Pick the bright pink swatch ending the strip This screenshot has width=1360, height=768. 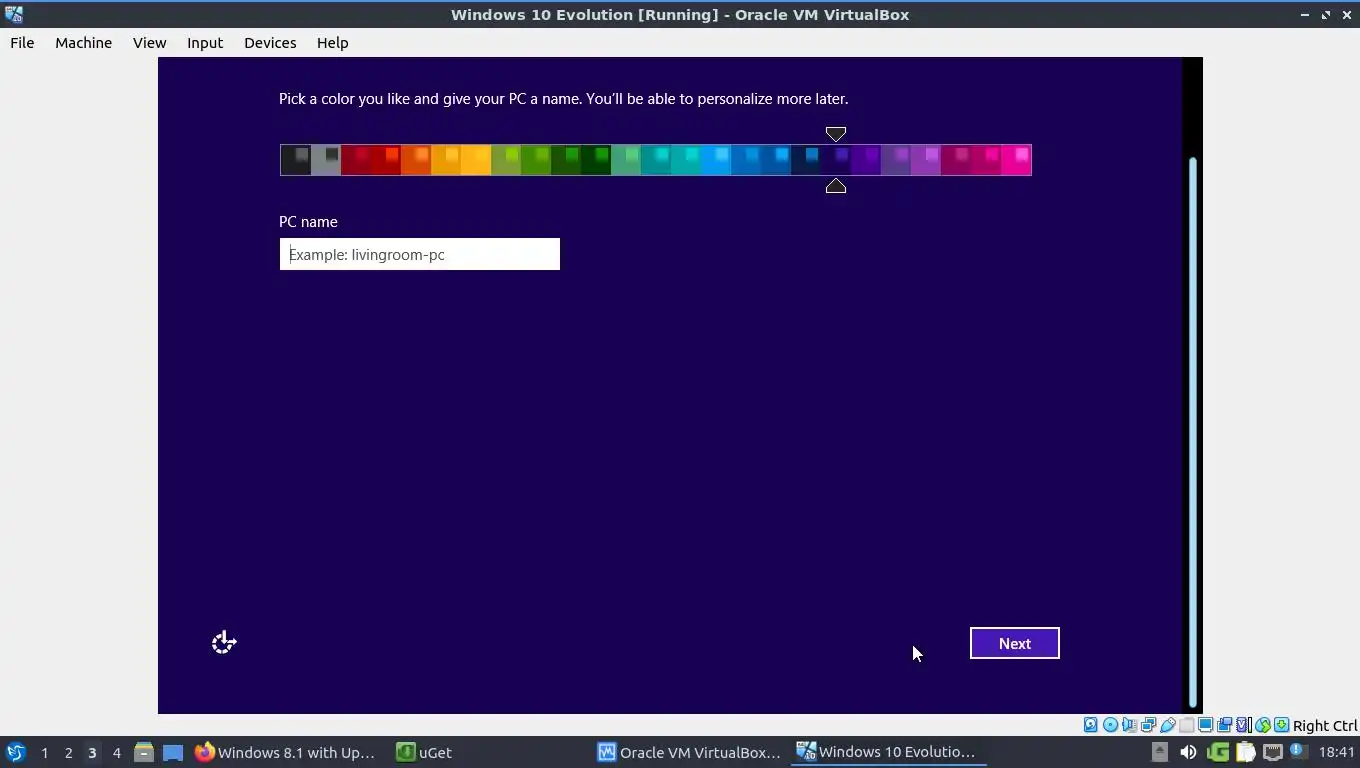pyautogui.click(x=1016, y=160)
